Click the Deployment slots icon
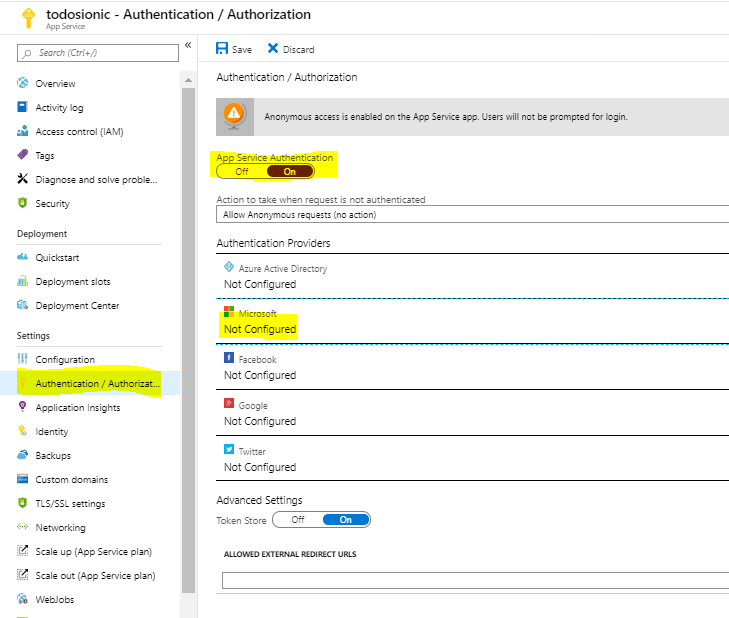The image size is (729, 618). pos(22,281)
